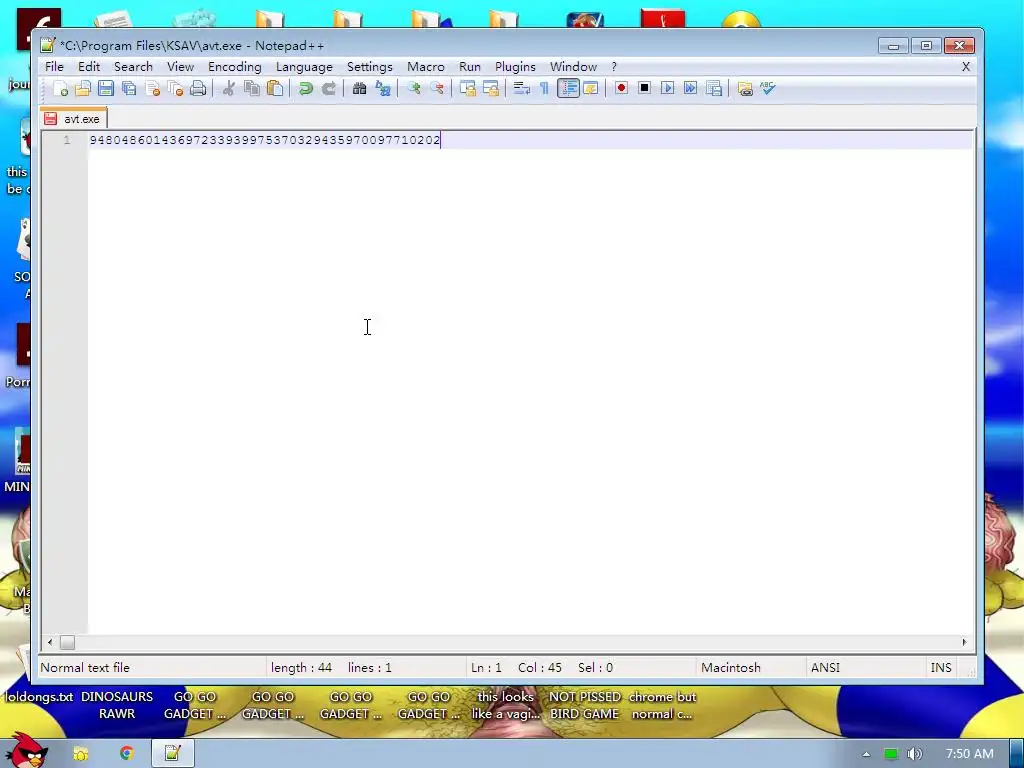Screen dimensions: 1024x768
Task: Save the current file
Action: point(106,88)
